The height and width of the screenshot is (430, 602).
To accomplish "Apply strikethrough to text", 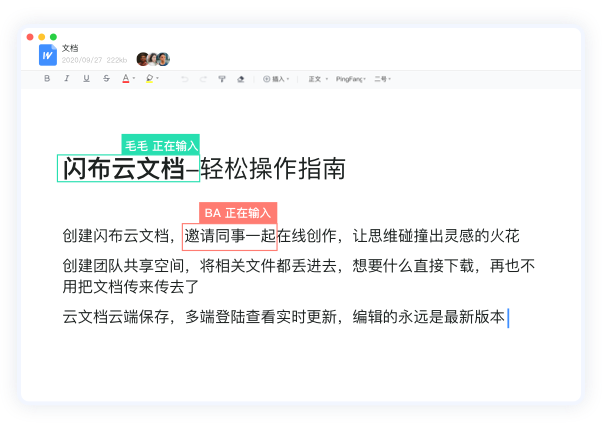I will point(106,78).
